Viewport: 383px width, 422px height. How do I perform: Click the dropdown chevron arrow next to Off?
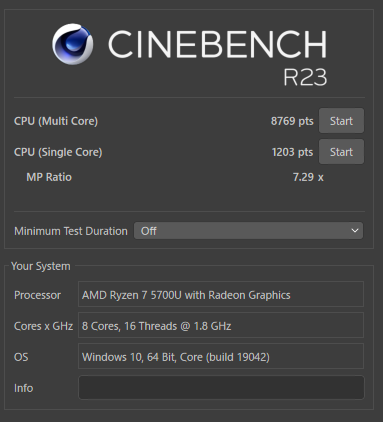pyautogui.click(x=355, y=231)
